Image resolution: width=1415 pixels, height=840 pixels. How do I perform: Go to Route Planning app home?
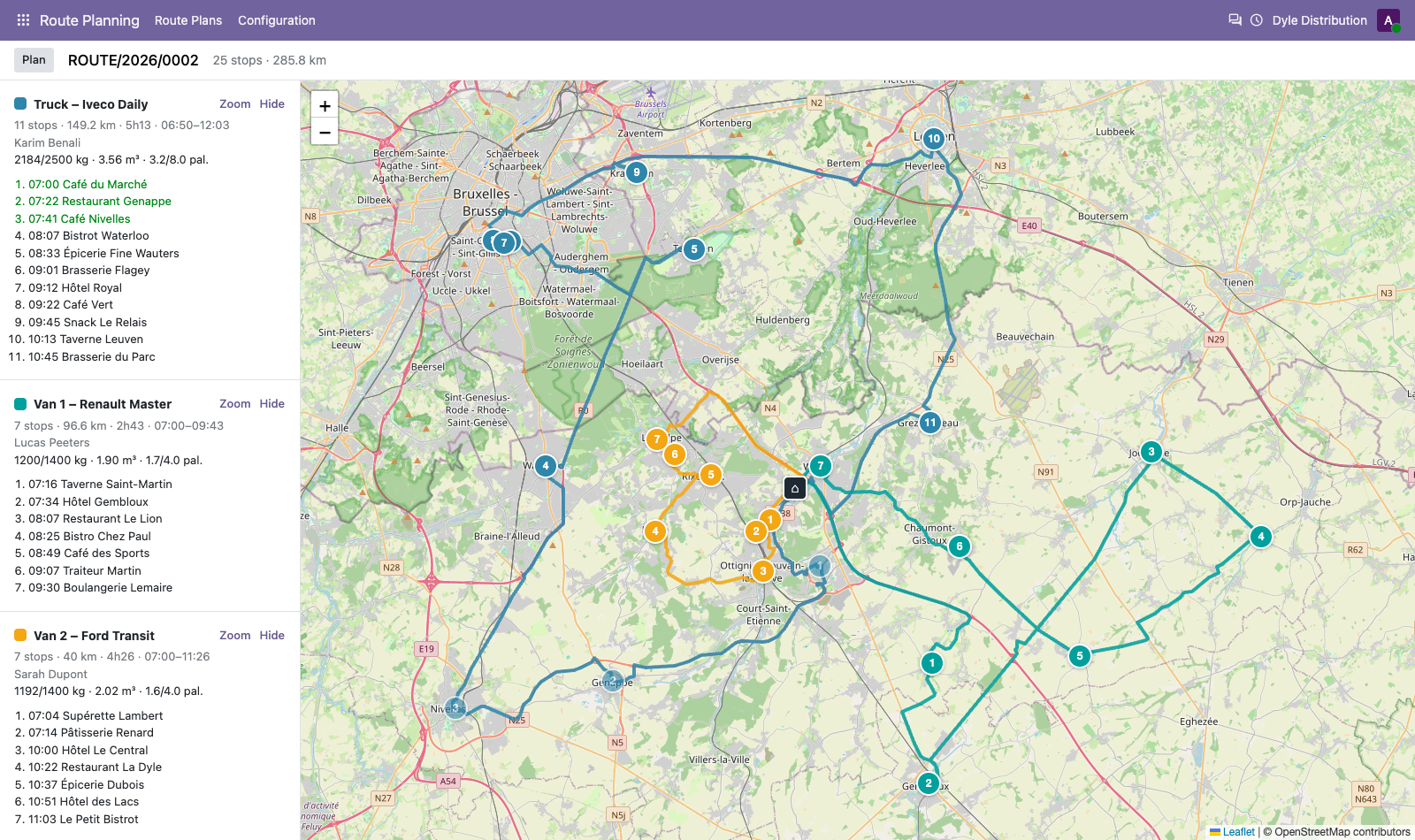click(x=89, y=20)
